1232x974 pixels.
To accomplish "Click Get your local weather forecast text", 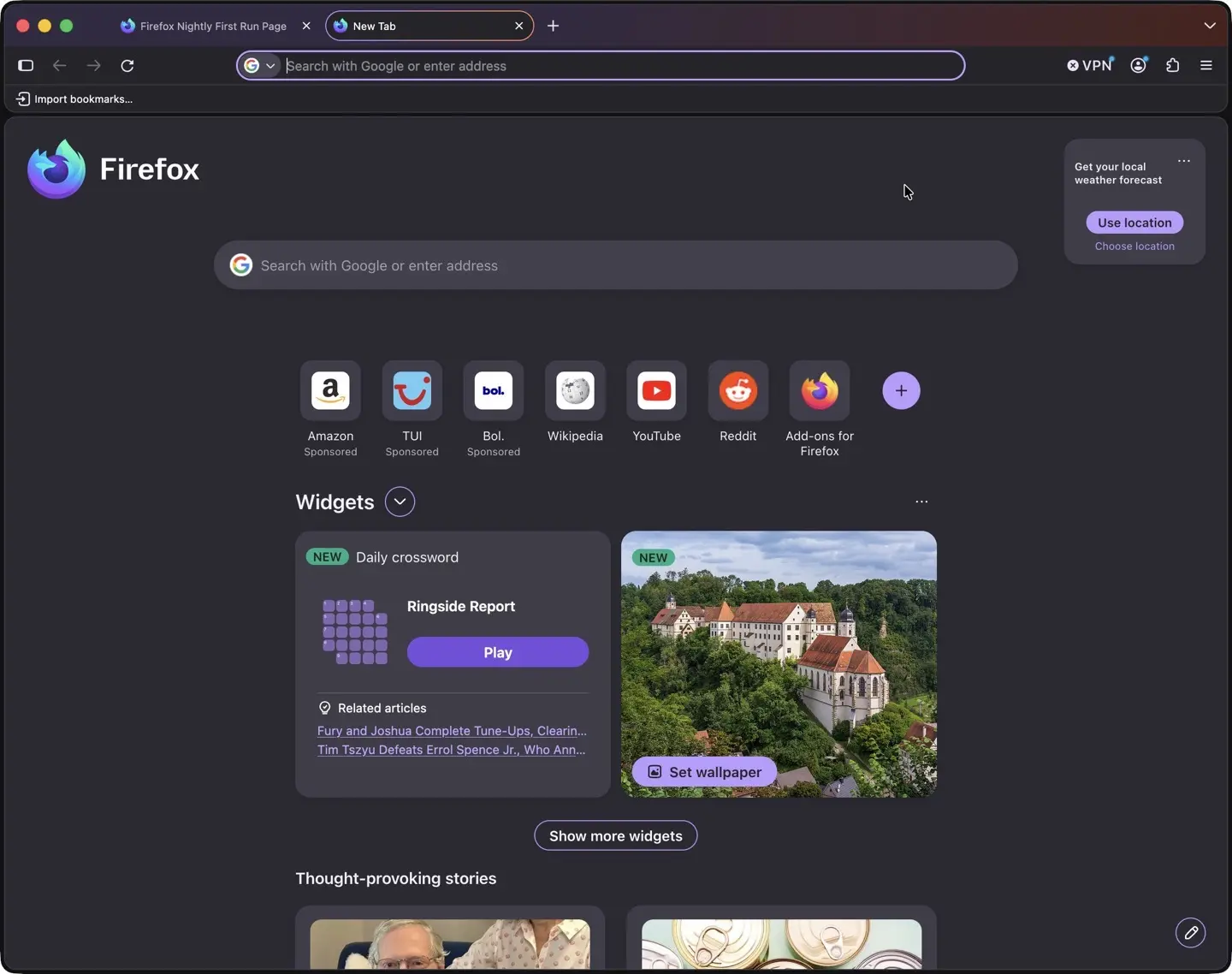I will [1118, 174].
